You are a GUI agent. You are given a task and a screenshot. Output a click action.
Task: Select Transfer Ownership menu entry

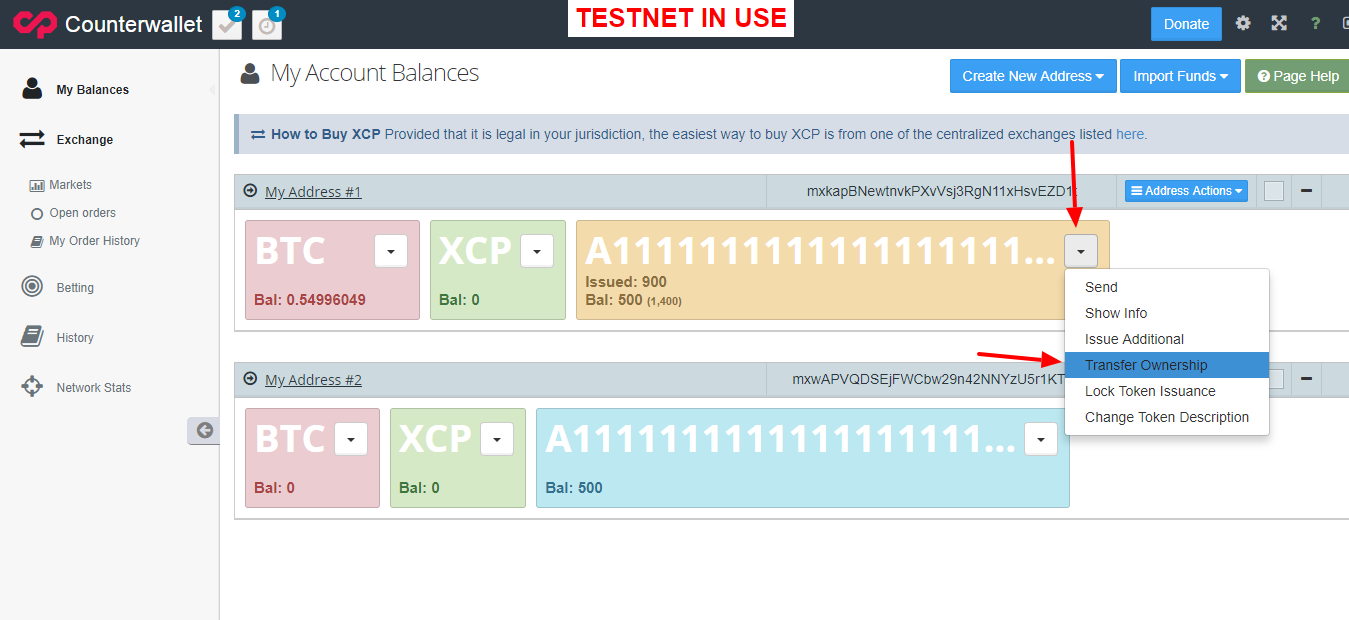[1167, 365]
